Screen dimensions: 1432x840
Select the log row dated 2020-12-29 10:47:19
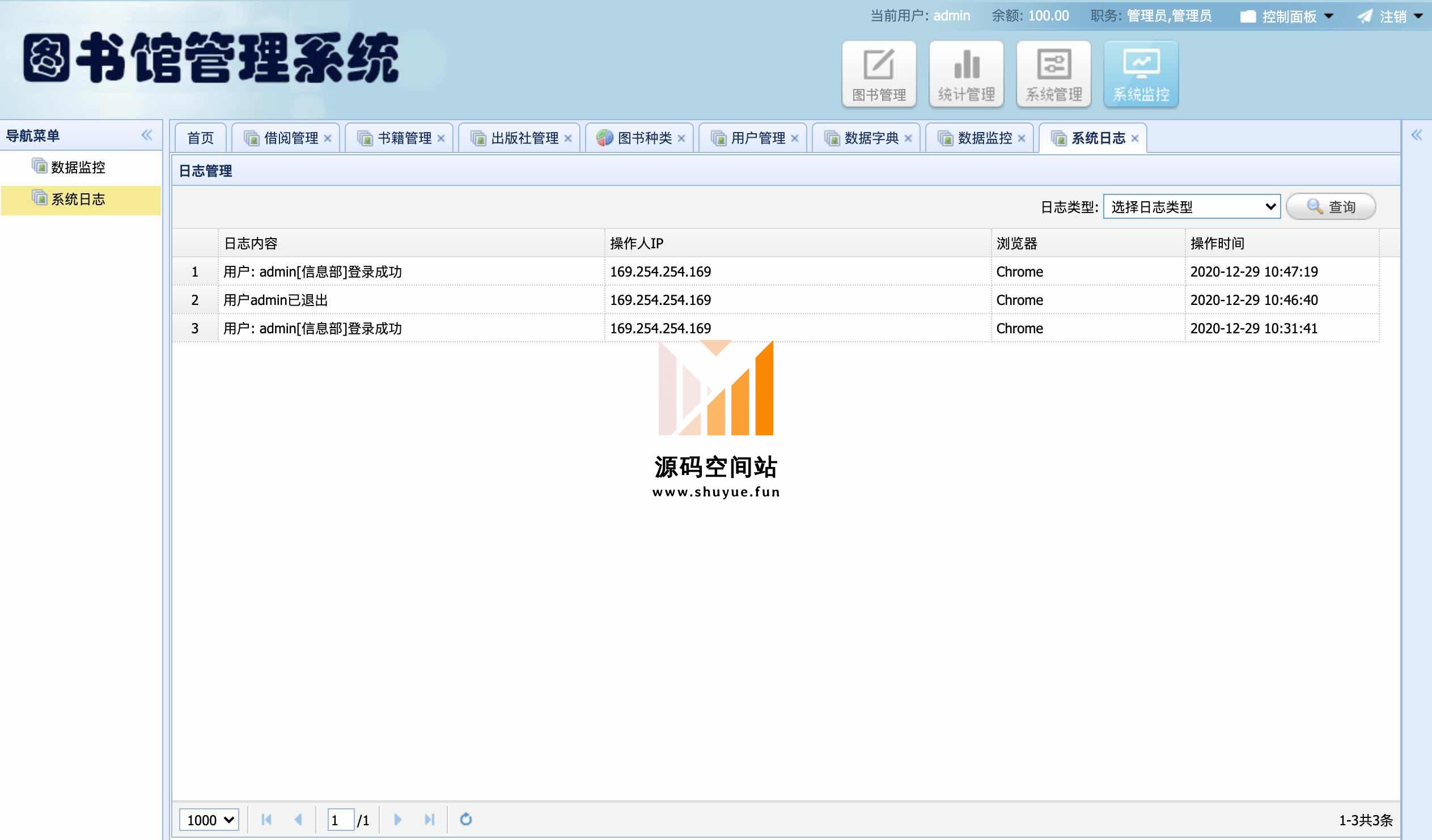pyautogui.click(x=776, y=271)
